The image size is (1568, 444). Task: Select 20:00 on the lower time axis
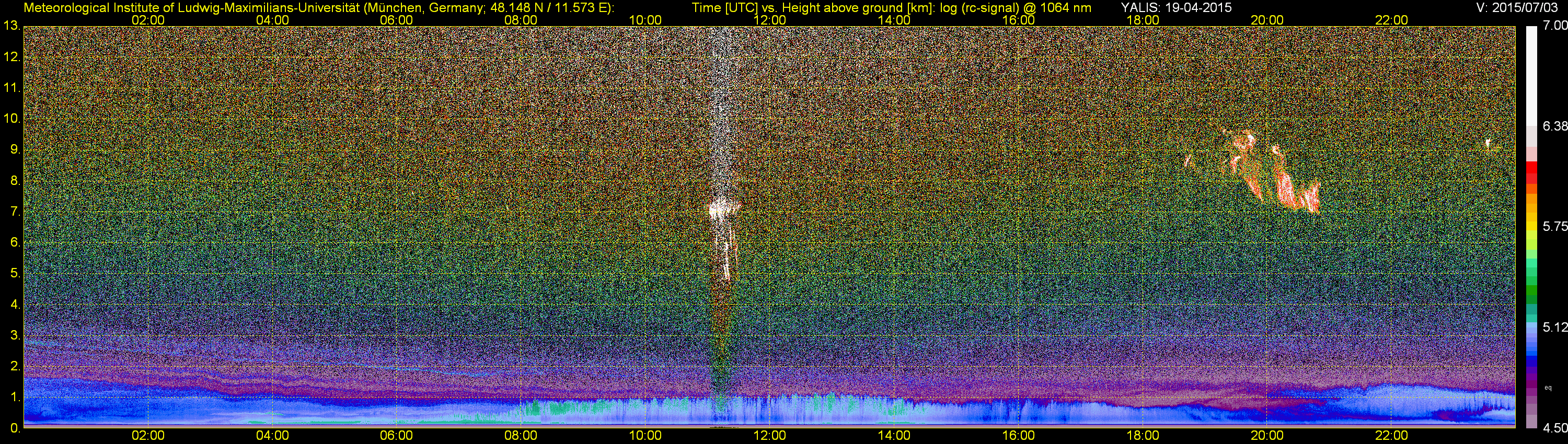(x=1267, y=436)
